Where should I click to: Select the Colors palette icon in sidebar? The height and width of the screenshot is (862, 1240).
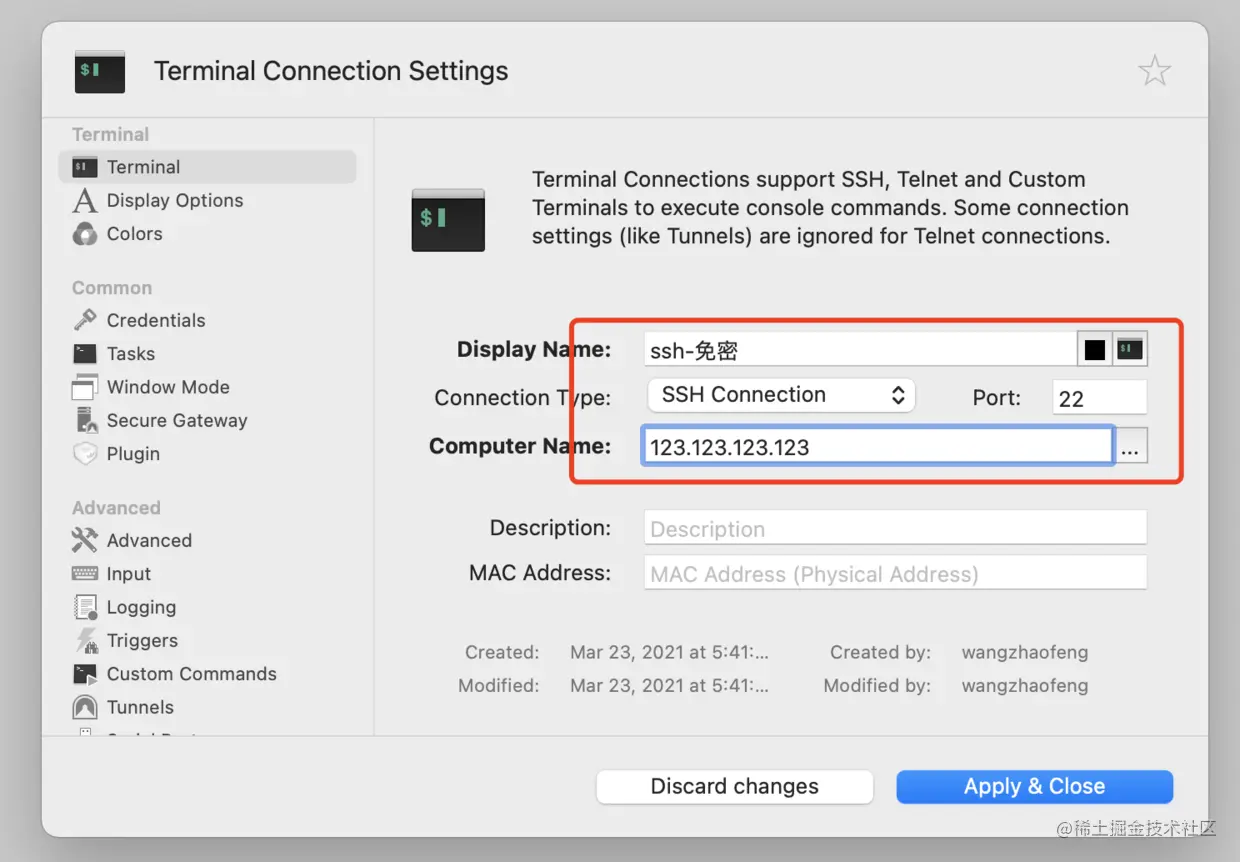tap(85, 234)
